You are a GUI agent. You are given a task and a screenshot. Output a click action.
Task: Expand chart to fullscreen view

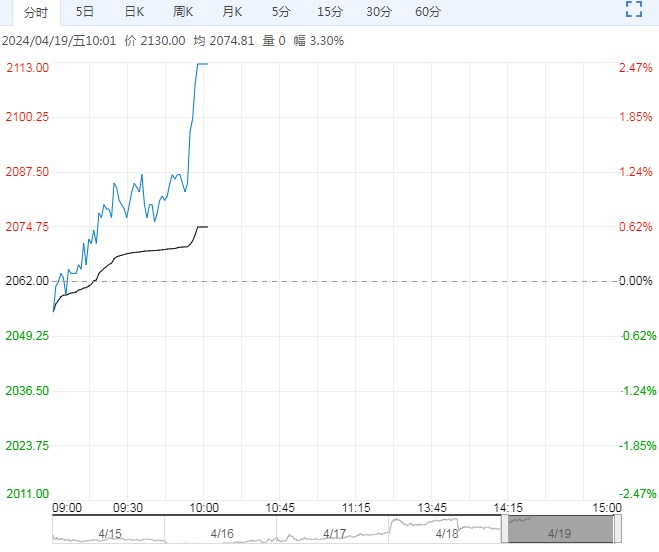632,11
